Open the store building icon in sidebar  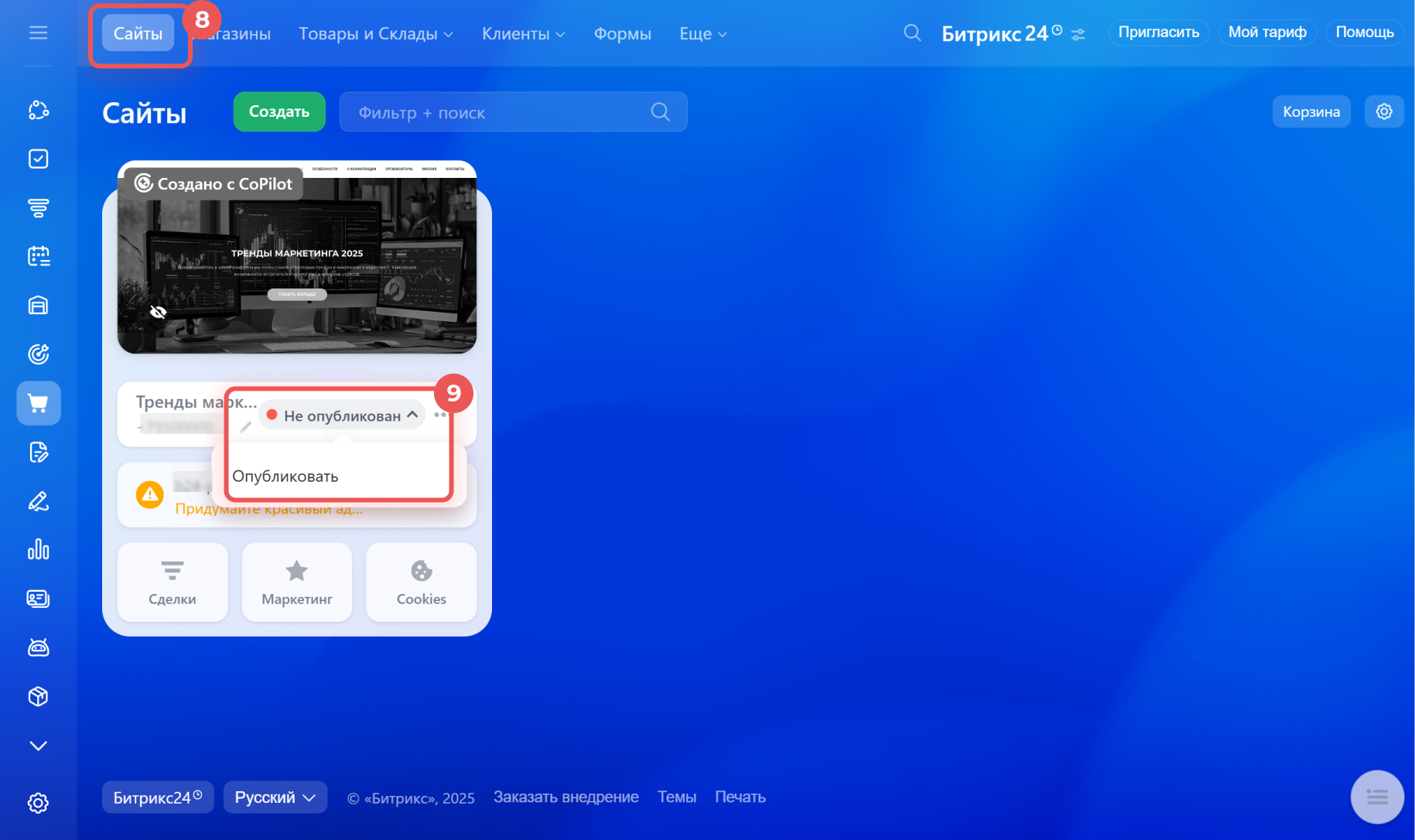38,306
